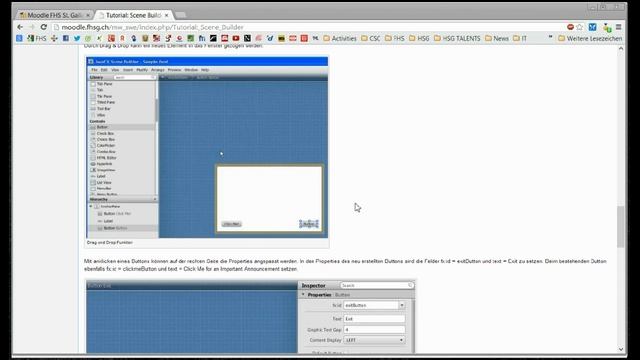The height and width of the screenshot is (360, 640).
Task: Go back to the previous page
Action: 20,27
